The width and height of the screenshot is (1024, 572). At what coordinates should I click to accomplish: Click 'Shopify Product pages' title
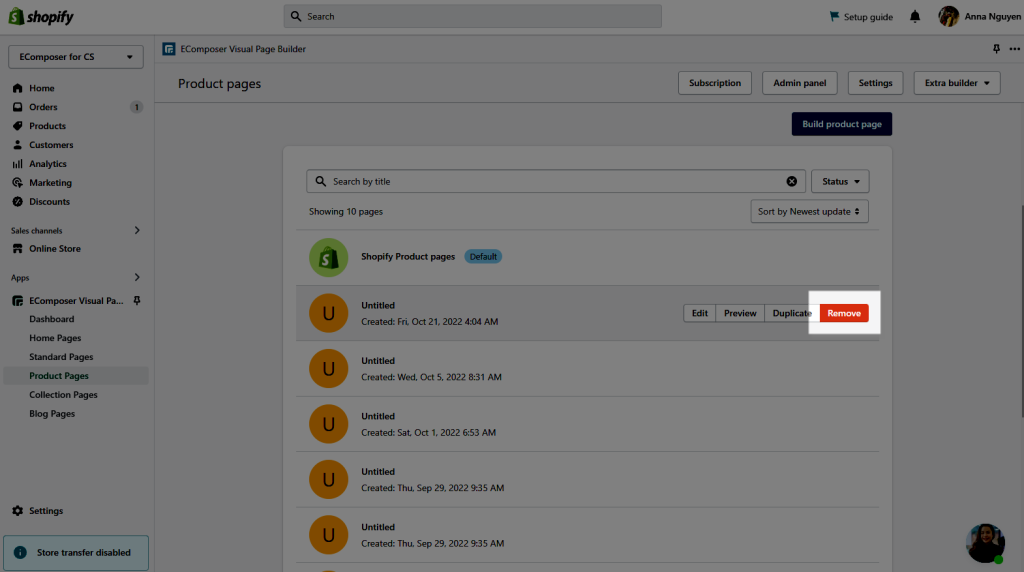[x=408, y=257]
